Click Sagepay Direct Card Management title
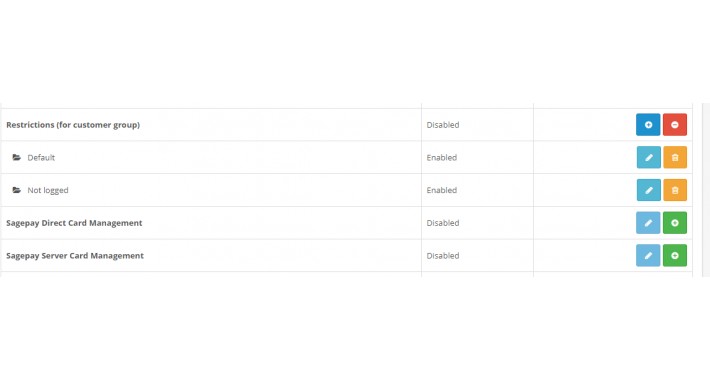 pos(74,223)
